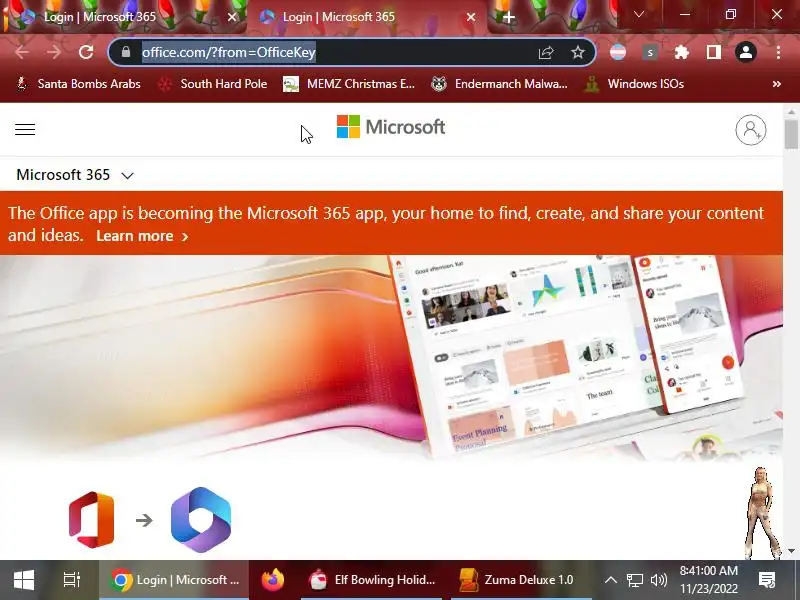Go back with the browser back arrow
800x600 pixels.
pyautogui.click(x=22, y=52)
